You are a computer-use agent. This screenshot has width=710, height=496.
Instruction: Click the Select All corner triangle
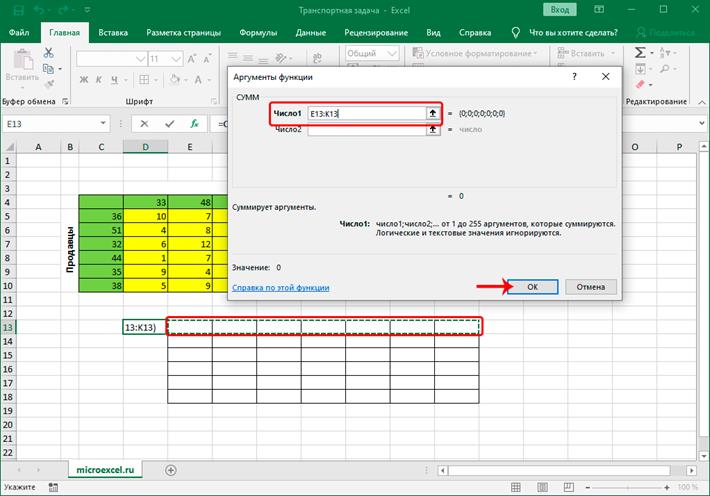click(x=9, y=147)
